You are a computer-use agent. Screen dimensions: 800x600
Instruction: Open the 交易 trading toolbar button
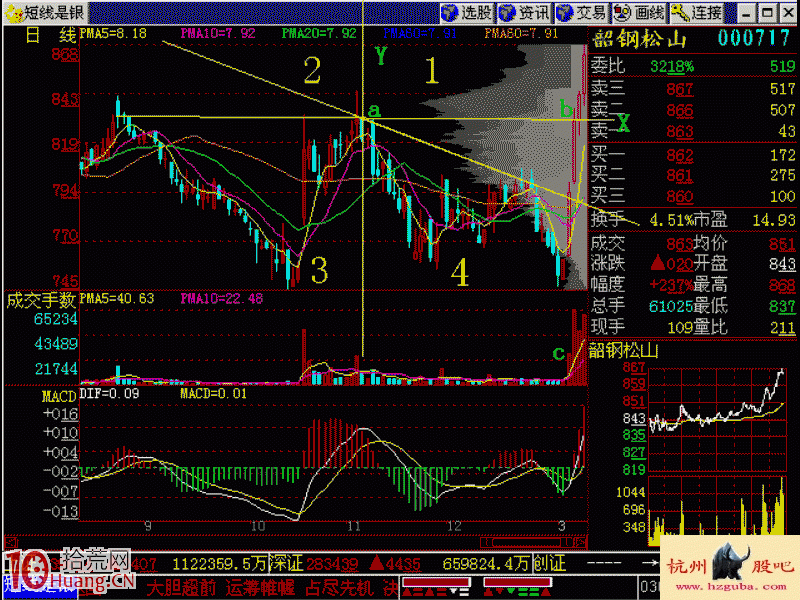tap(583, 12)
